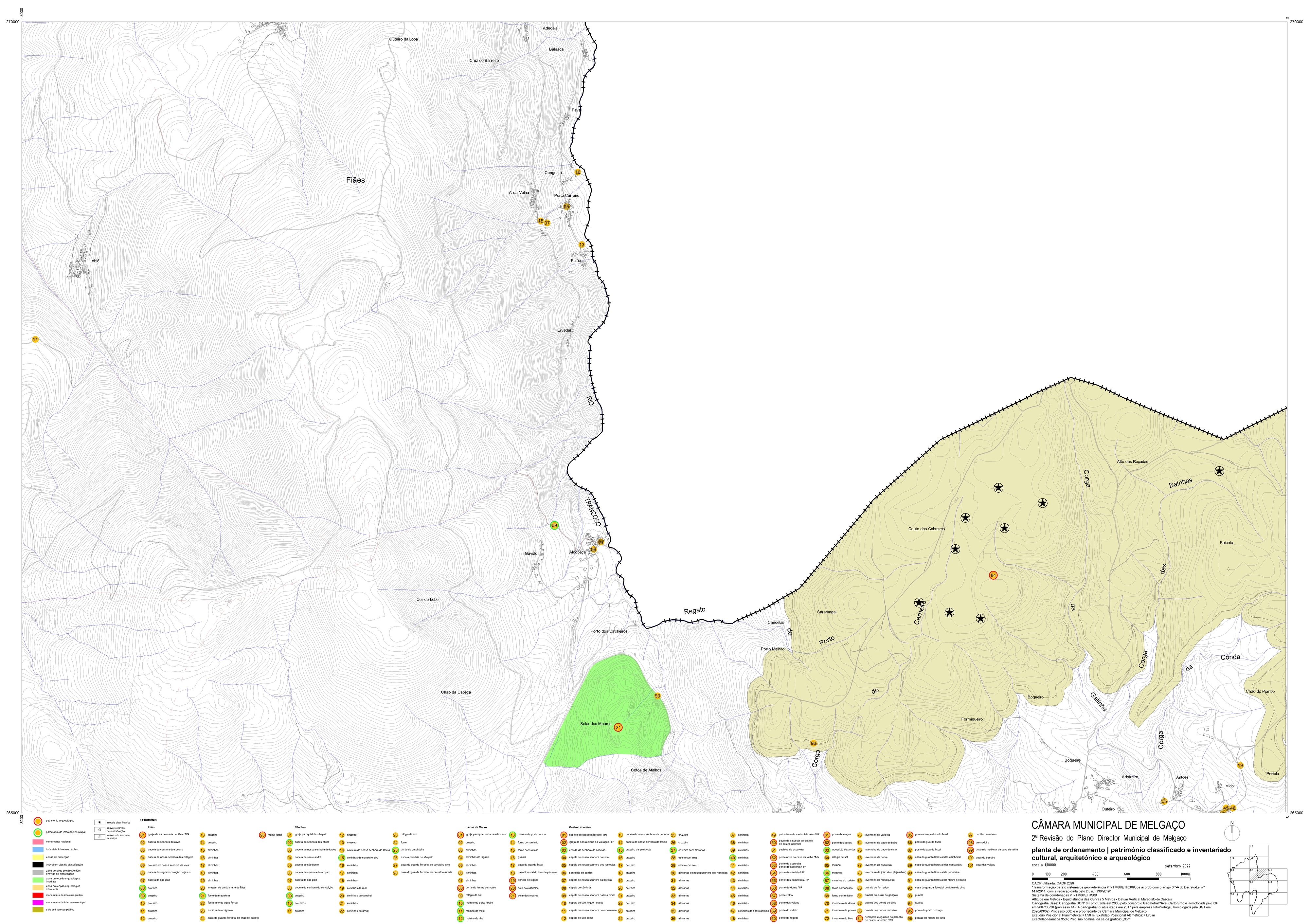Pick map marker 07 near A-da-Velha
This screenshot has width=1309, height=924.
click(547, 223)
